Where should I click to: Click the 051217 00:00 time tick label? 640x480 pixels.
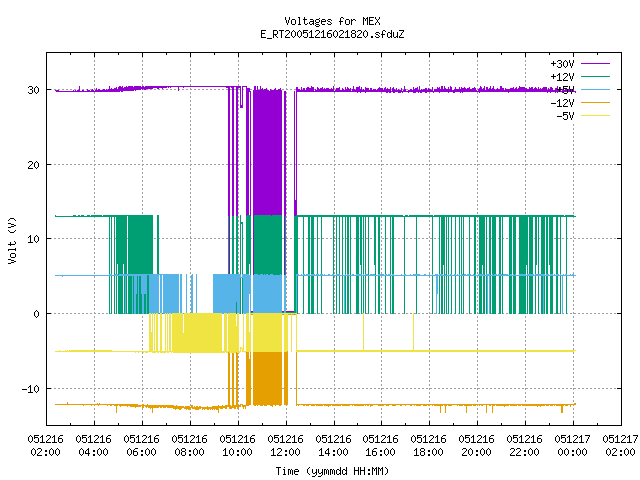click(572, 446)
